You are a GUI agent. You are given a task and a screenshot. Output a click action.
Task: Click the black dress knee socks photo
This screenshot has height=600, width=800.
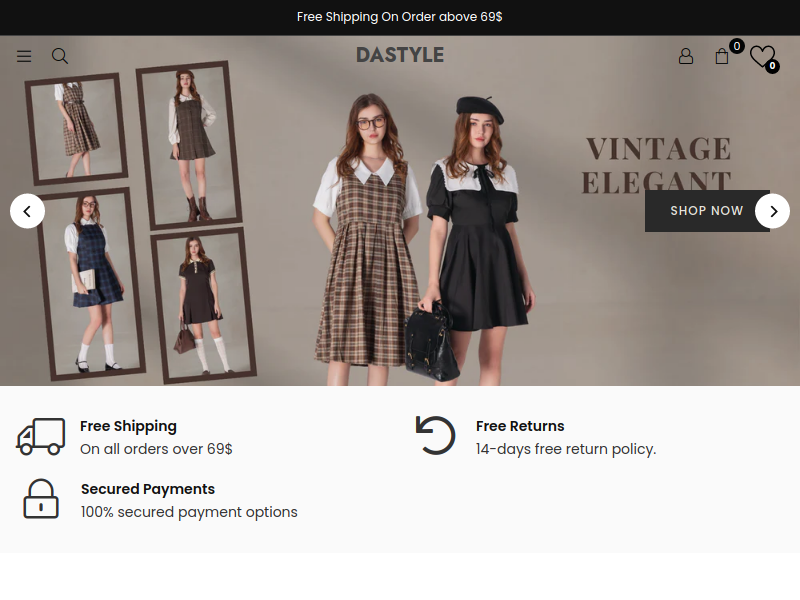[x=204, y=305]
